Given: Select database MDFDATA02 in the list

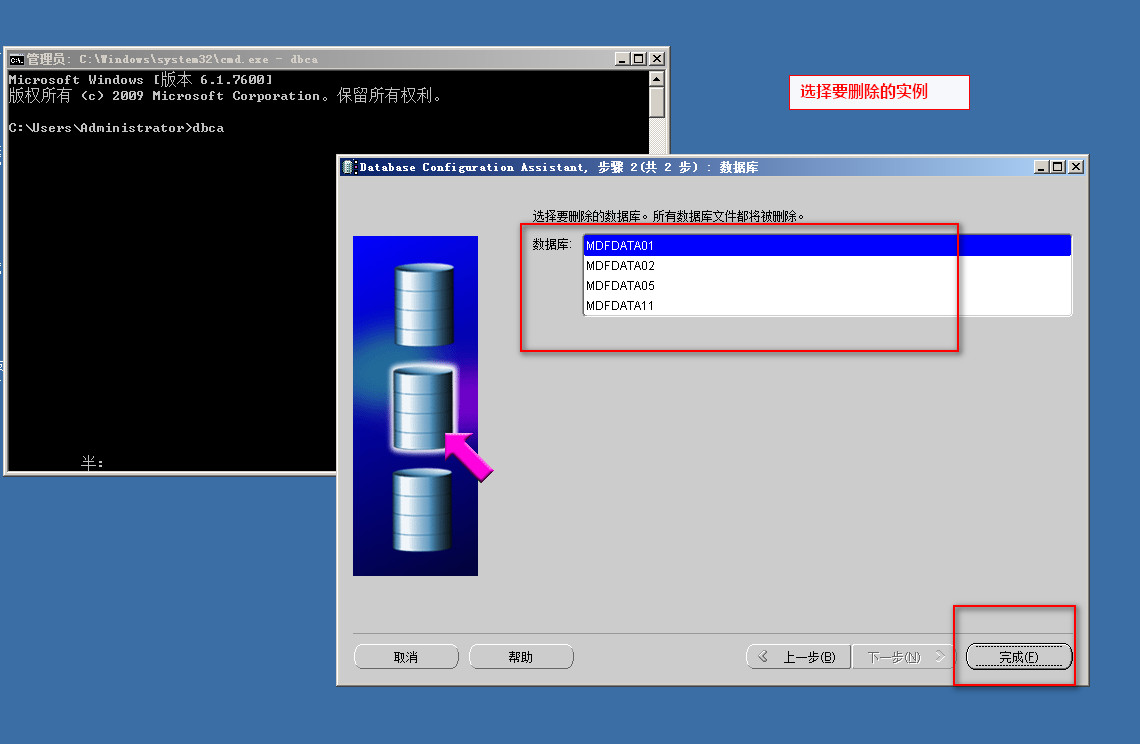Looking at the screenshot, I should tap(620, 266).
